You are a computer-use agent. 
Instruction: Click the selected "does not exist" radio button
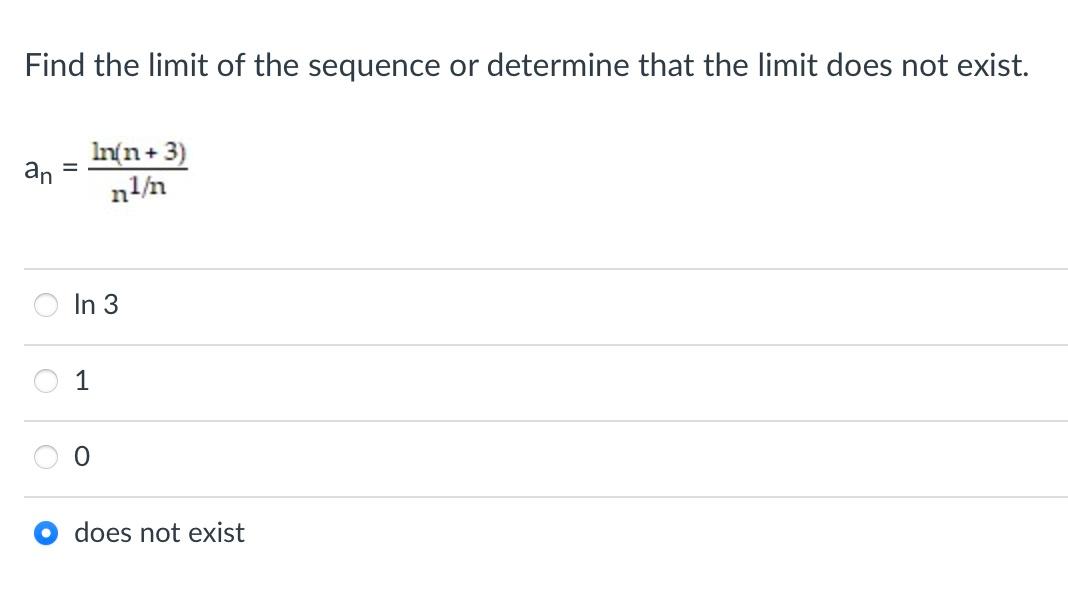[x=46, y=533]
